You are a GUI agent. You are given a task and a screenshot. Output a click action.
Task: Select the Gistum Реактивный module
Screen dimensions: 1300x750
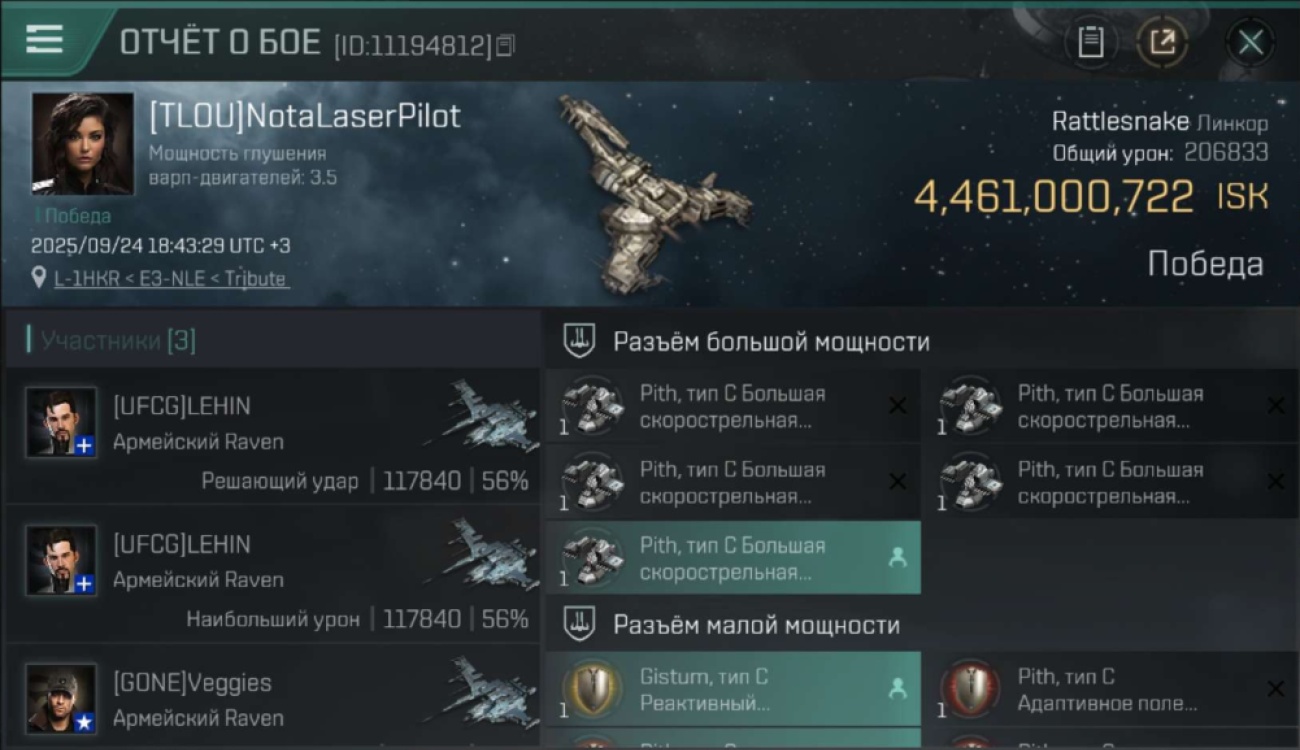click(732, 690)
